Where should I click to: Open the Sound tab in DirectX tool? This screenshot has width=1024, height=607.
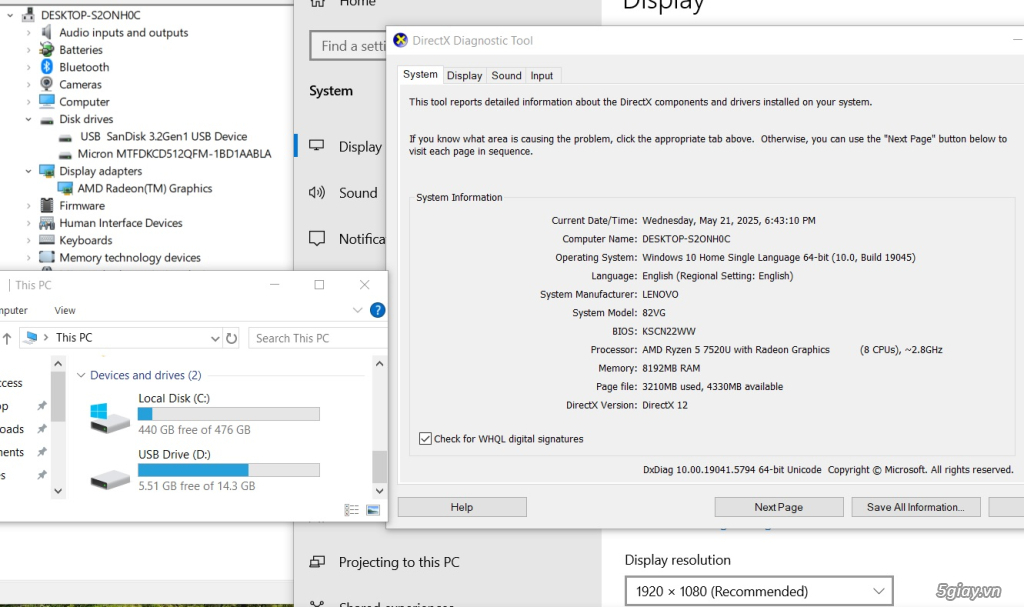[506, 76]
